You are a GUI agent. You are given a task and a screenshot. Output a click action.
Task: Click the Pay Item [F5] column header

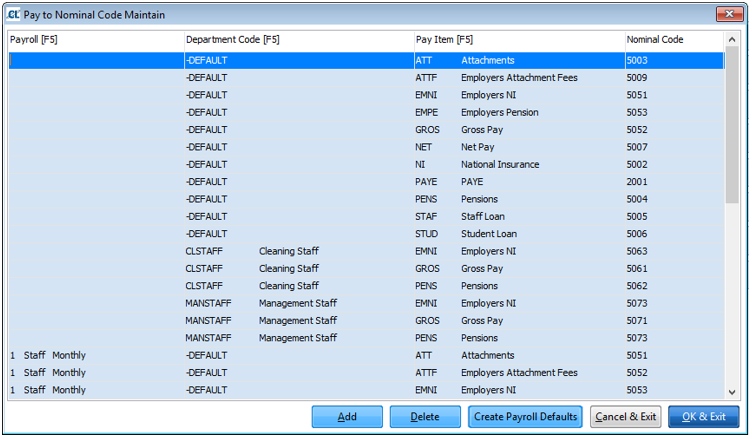click(x=517, y=40)
